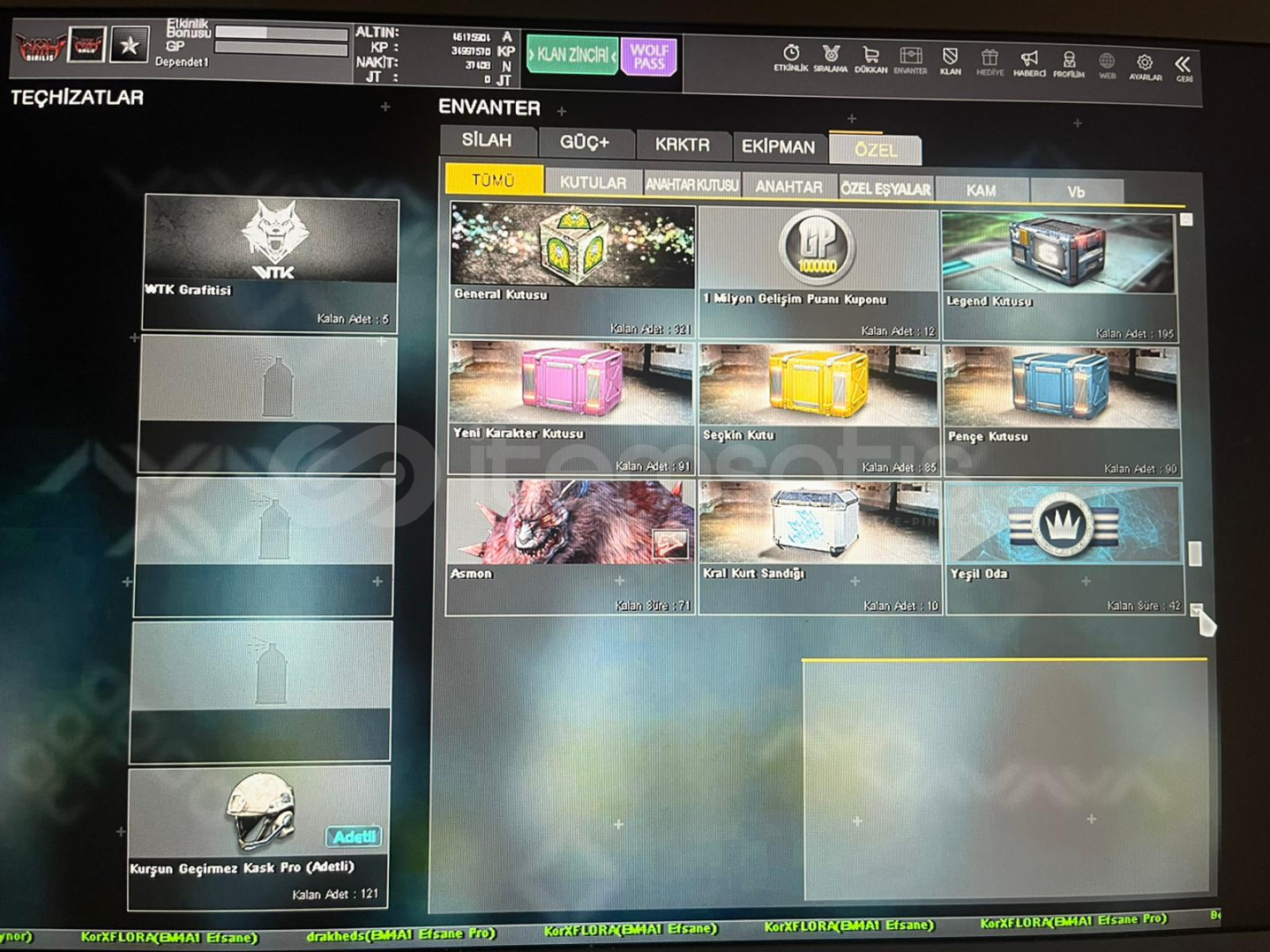
Task: Filter by the Anahtar tab
Action: pos(788,187)
